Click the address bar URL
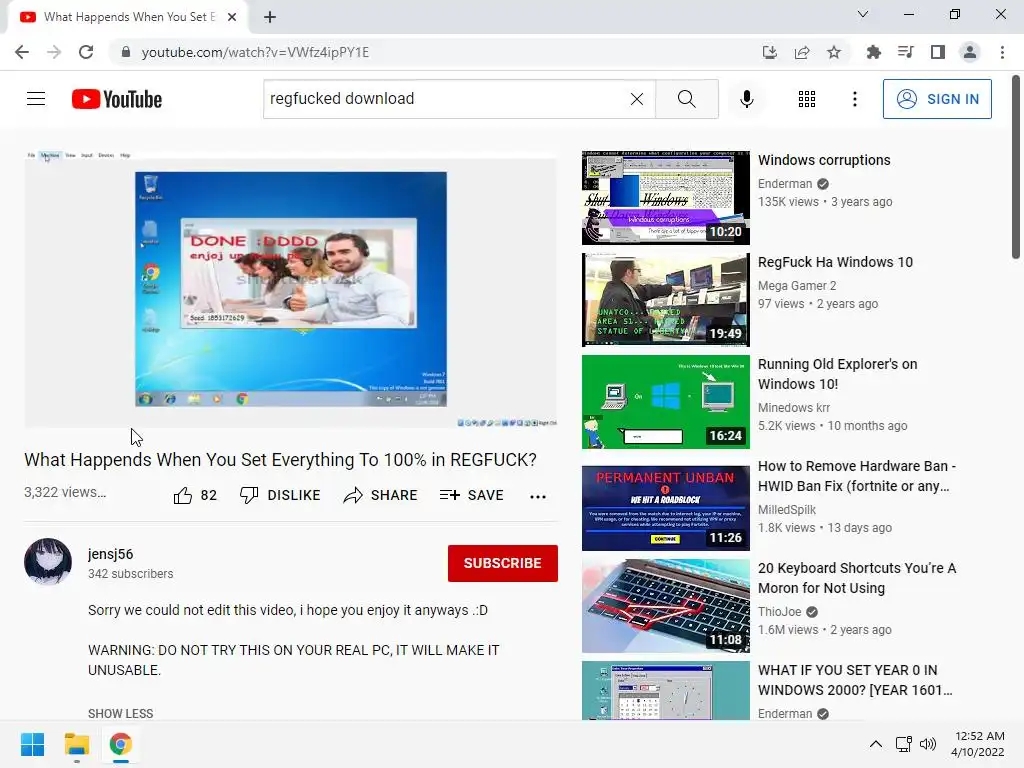 pyautogui.click(x=255, y=52)
